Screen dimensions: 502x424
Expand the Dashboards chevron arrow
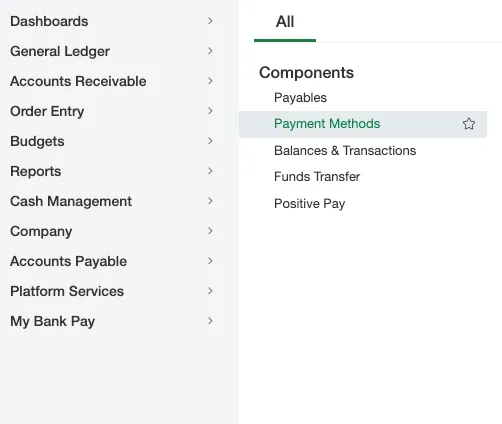pyautogui.click(x=210, y=21)
